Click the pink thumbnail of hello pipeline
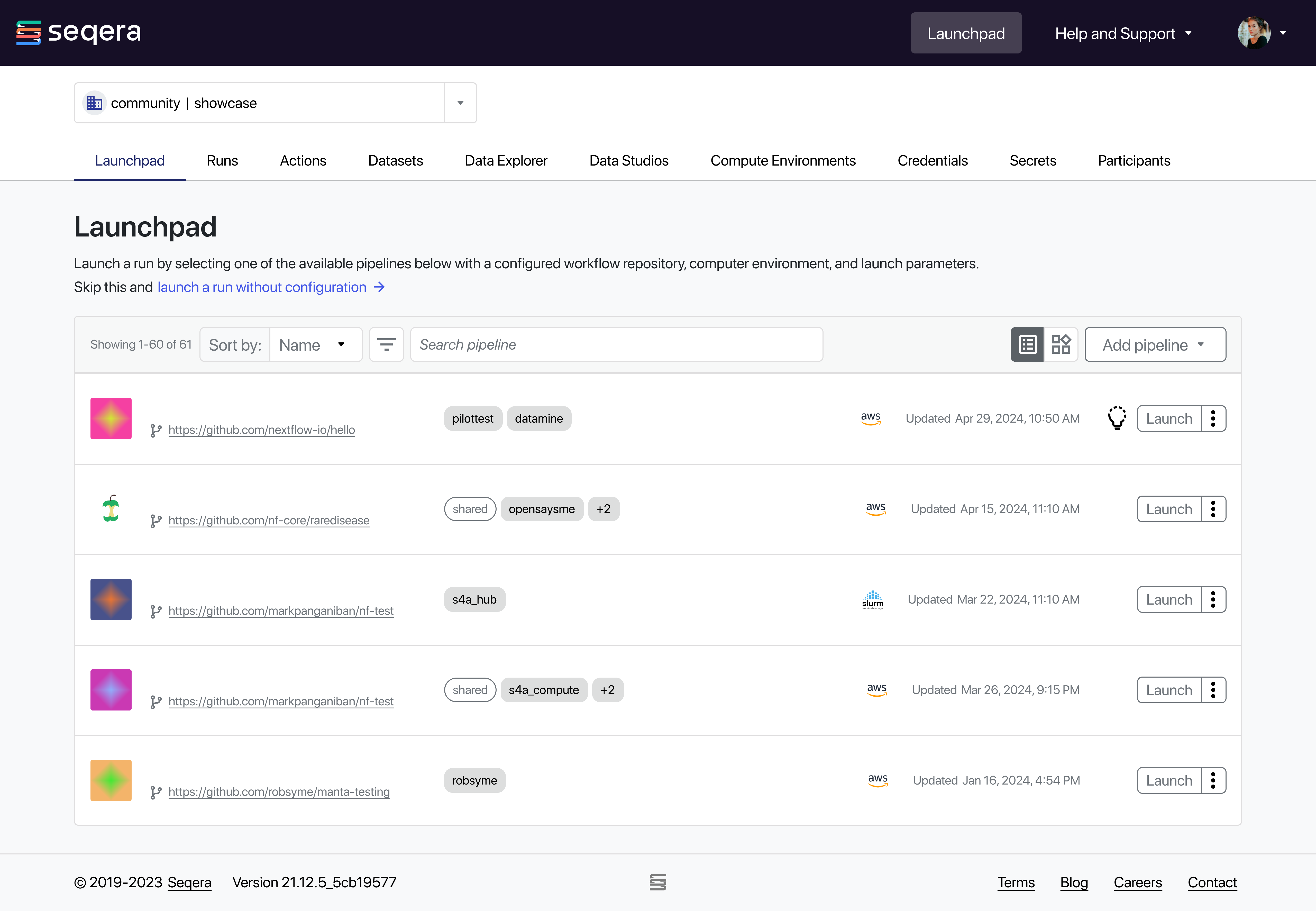 pos(111,418)
